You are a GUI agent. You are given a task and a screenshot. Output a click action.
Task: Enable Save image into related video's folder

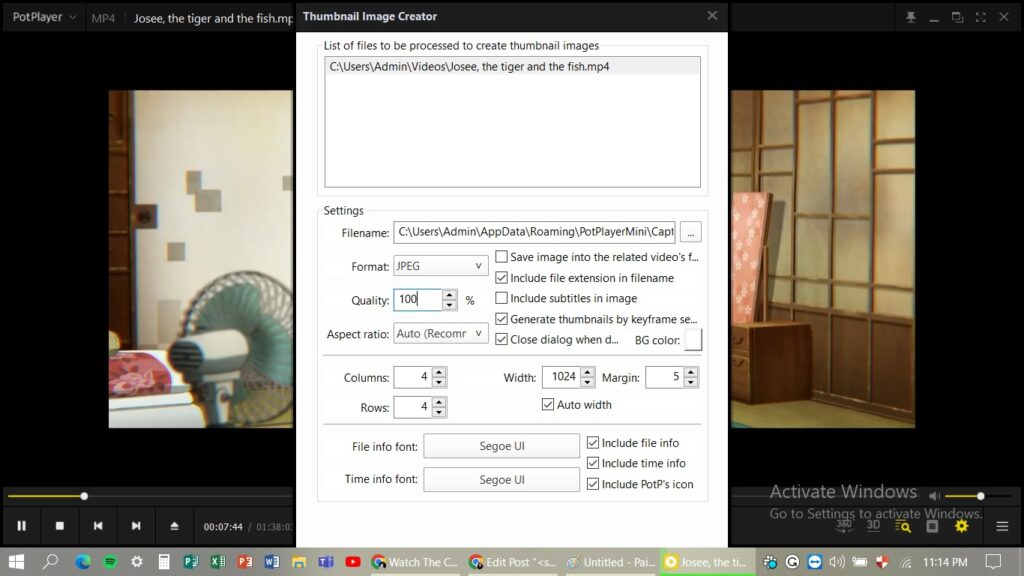click(502, 257)
